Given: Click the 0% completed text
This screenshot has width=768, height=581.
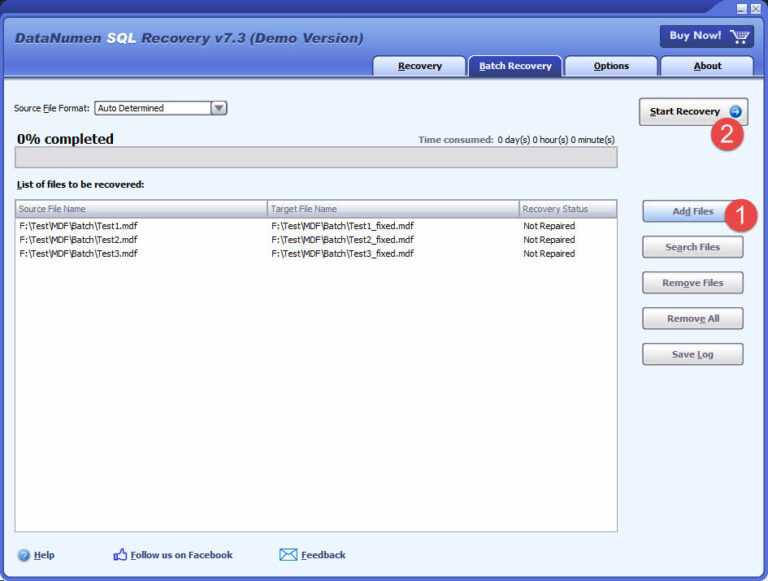Looking at the screenshot, I should tap(65, 139).
